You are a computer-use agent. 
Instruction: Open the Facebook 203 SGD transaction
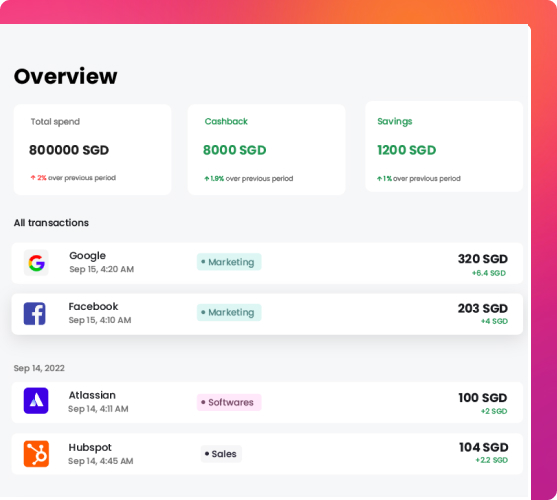pos(267,314)
